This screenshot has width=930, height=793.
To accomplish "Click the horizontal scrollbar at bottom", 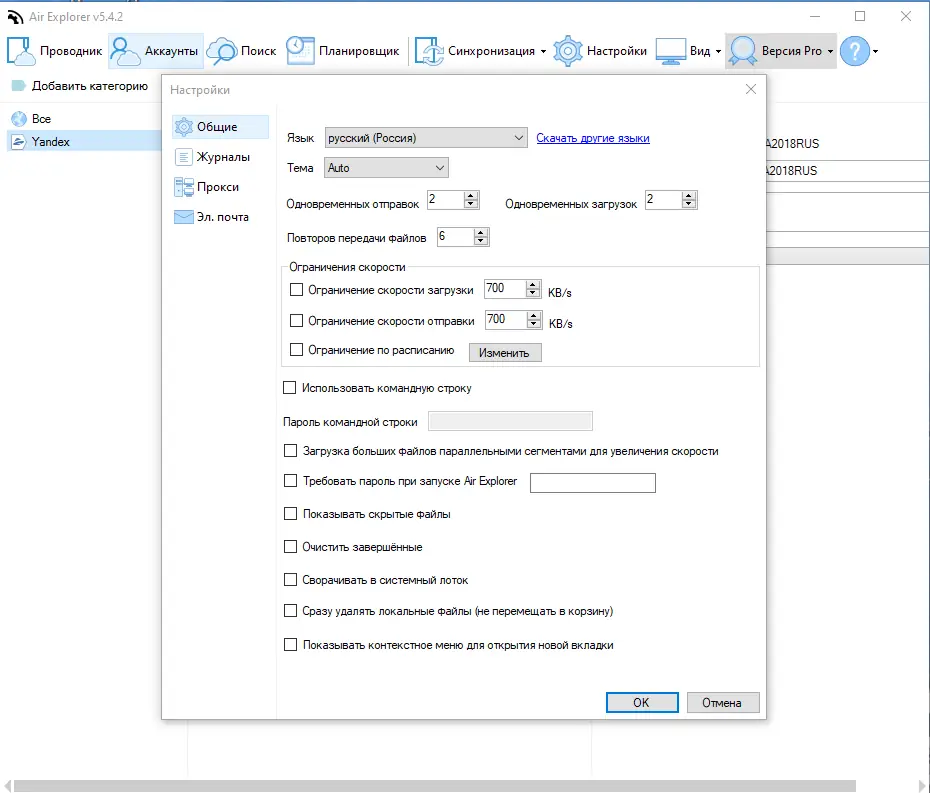I will (x=435, y=785).
